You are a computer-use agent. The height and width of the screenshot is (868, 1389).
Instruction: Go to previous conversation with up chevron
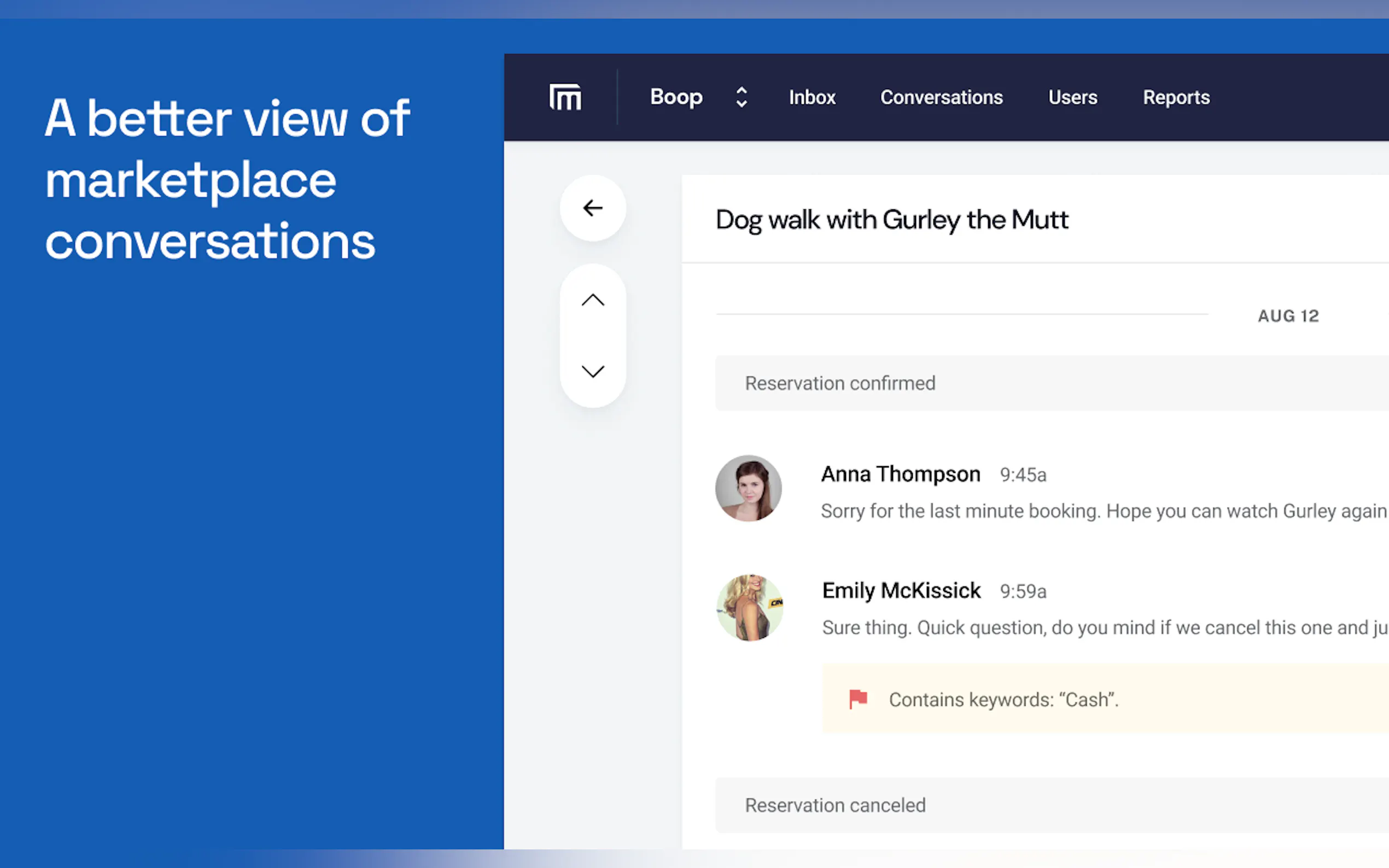pyautogui.click(x=593, y=300)
